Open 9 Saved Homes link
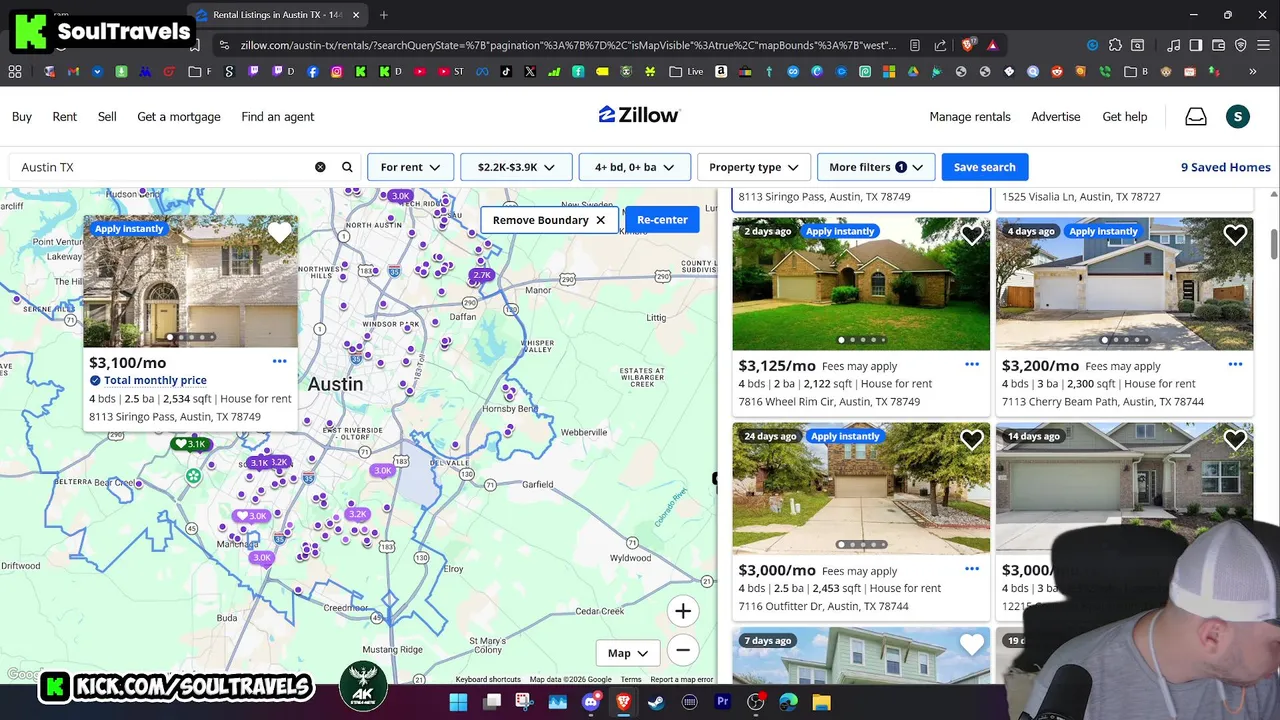1280x720 pixels. point(1225,167)
